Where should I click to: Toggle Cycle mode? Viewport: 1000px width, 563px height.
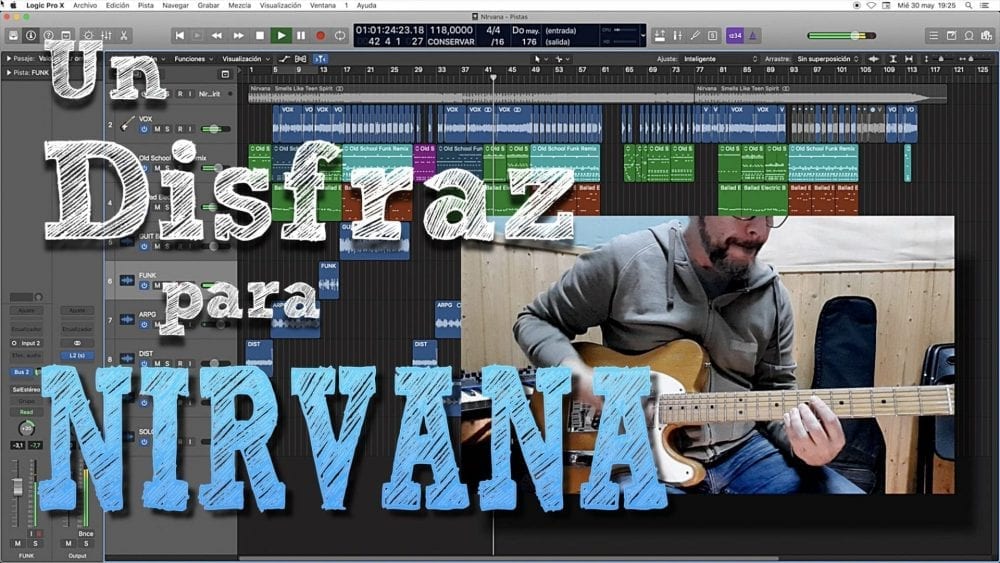[340, 36]
